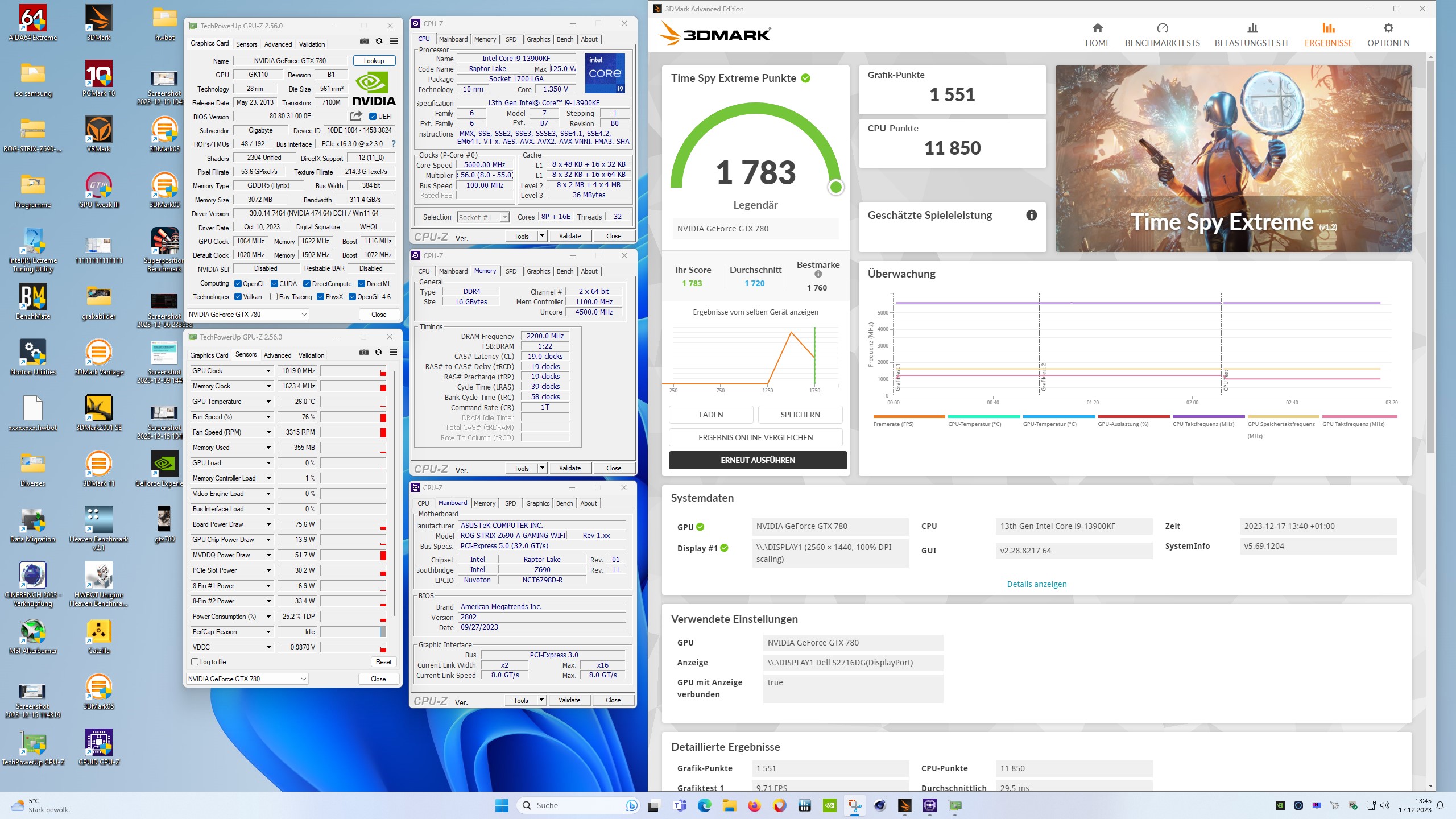Open BenchMate desktop icon
Screen dimensions: 1456x819
click(33, 301)
